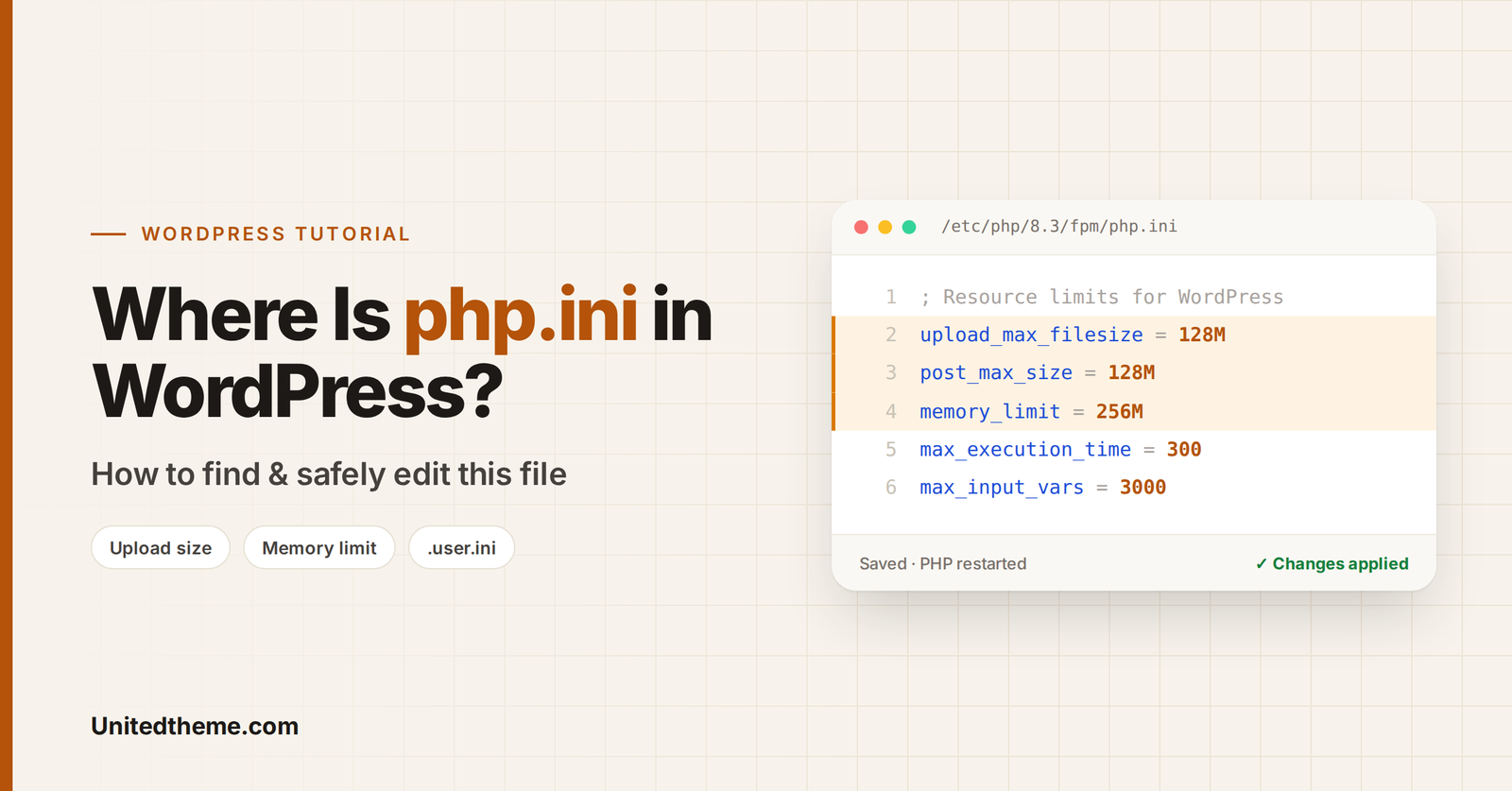Screen dimensions: 1512x791
Task: Click the Changes applied status label
Action: click(x=1340, y=564)
